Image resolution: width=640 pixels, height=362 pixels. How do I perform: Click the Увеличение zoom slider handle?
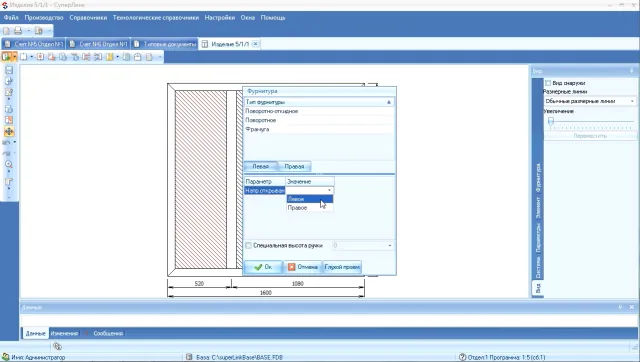[551, 121]
